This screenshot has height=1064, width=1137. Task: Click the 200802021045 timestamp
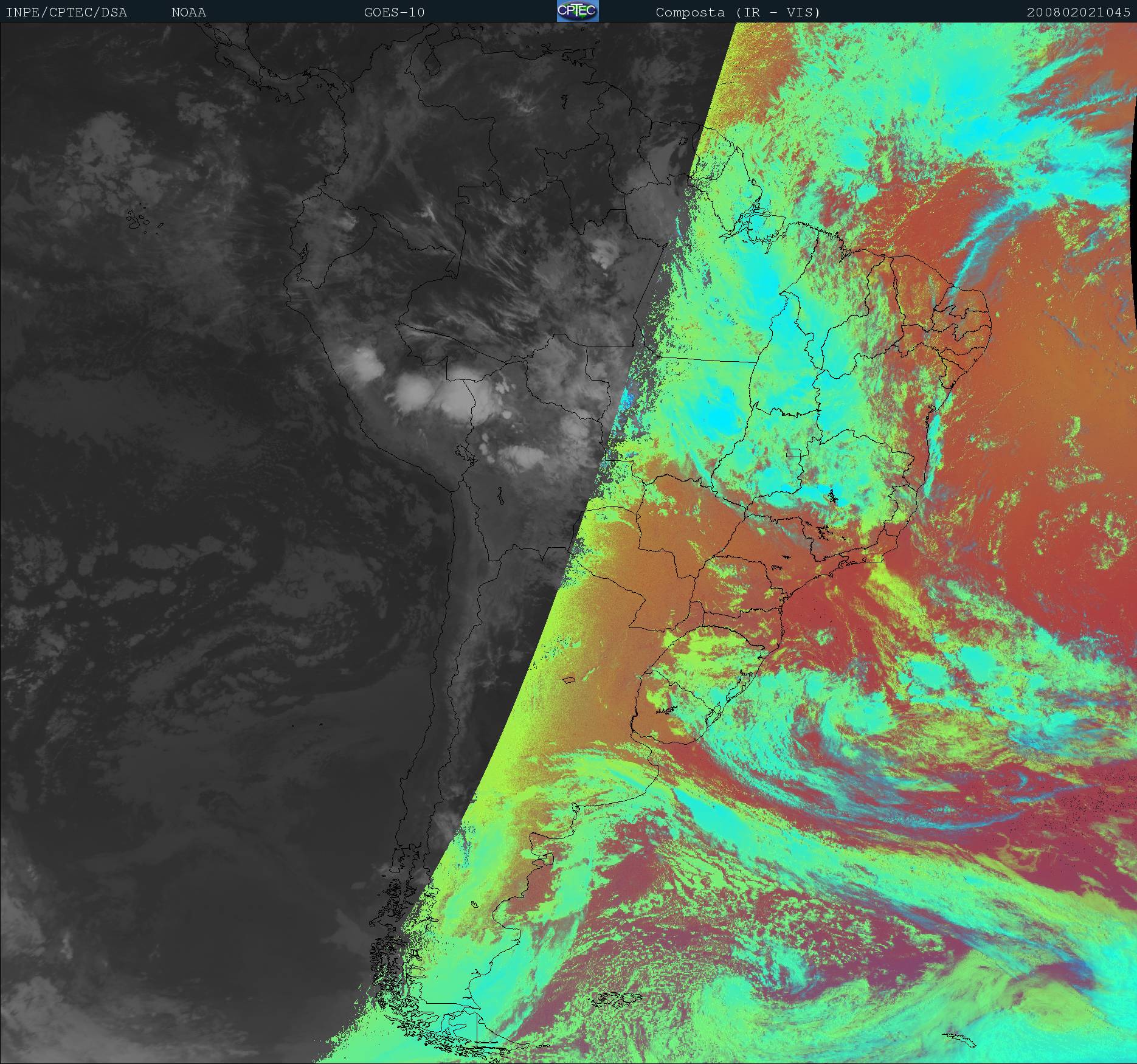[1079, 12]
